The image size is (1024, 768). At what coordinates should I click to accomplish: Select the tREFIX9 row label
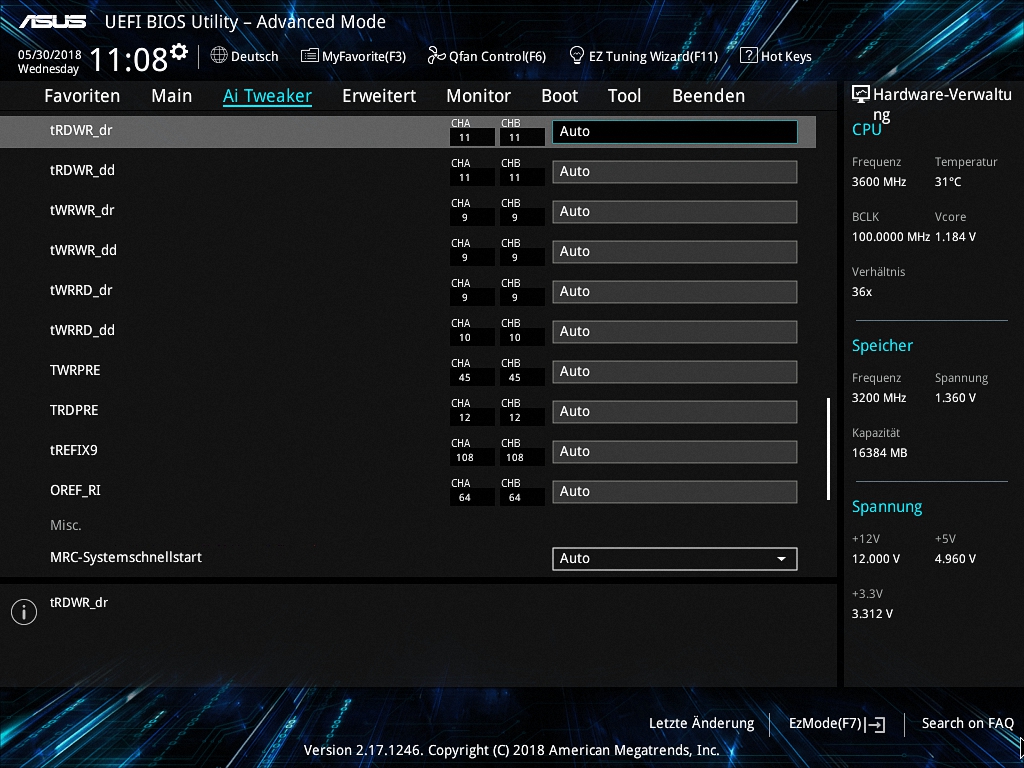click(x=74, y=450)
